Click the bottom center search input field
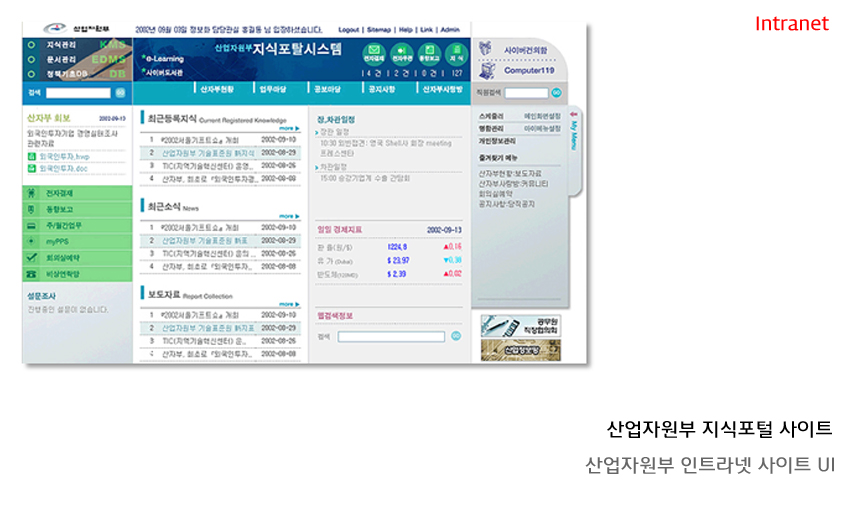Viewport: 853px width, 505px height. (391, 337)
